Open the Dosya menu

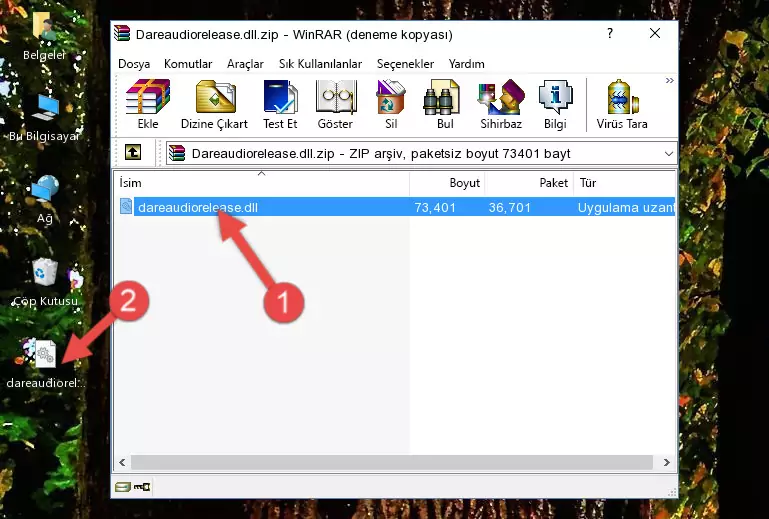point(134,64)
